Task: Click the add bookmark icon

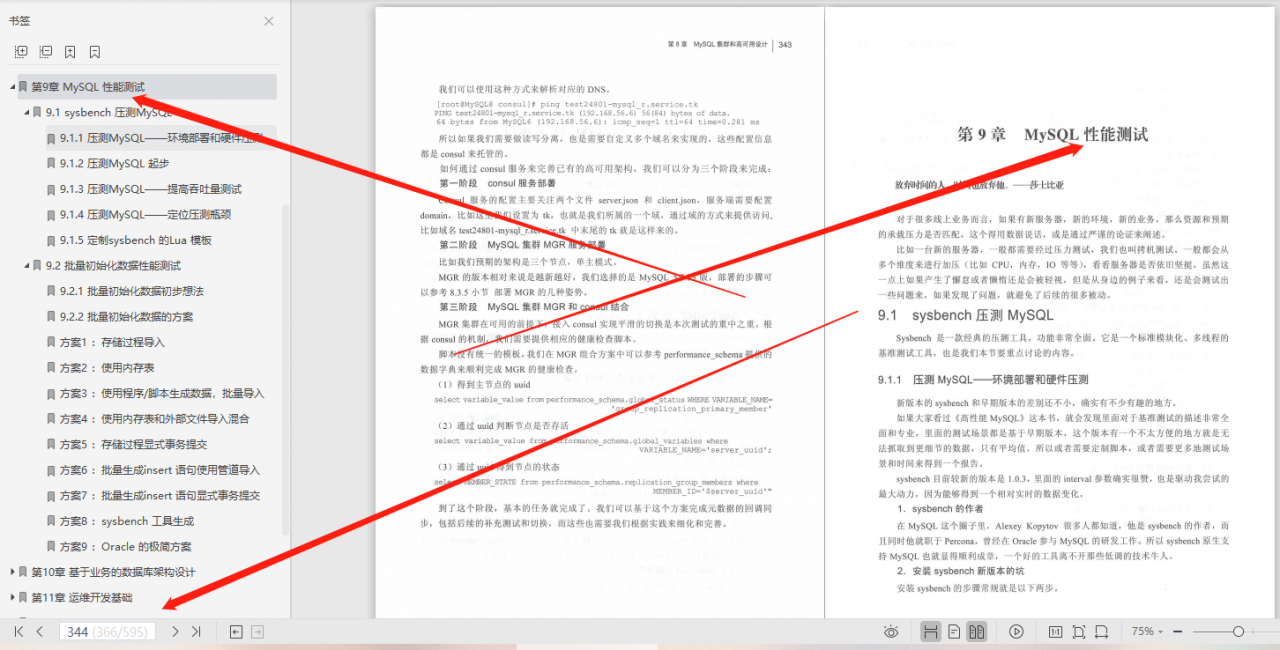Action: (70, 51)
